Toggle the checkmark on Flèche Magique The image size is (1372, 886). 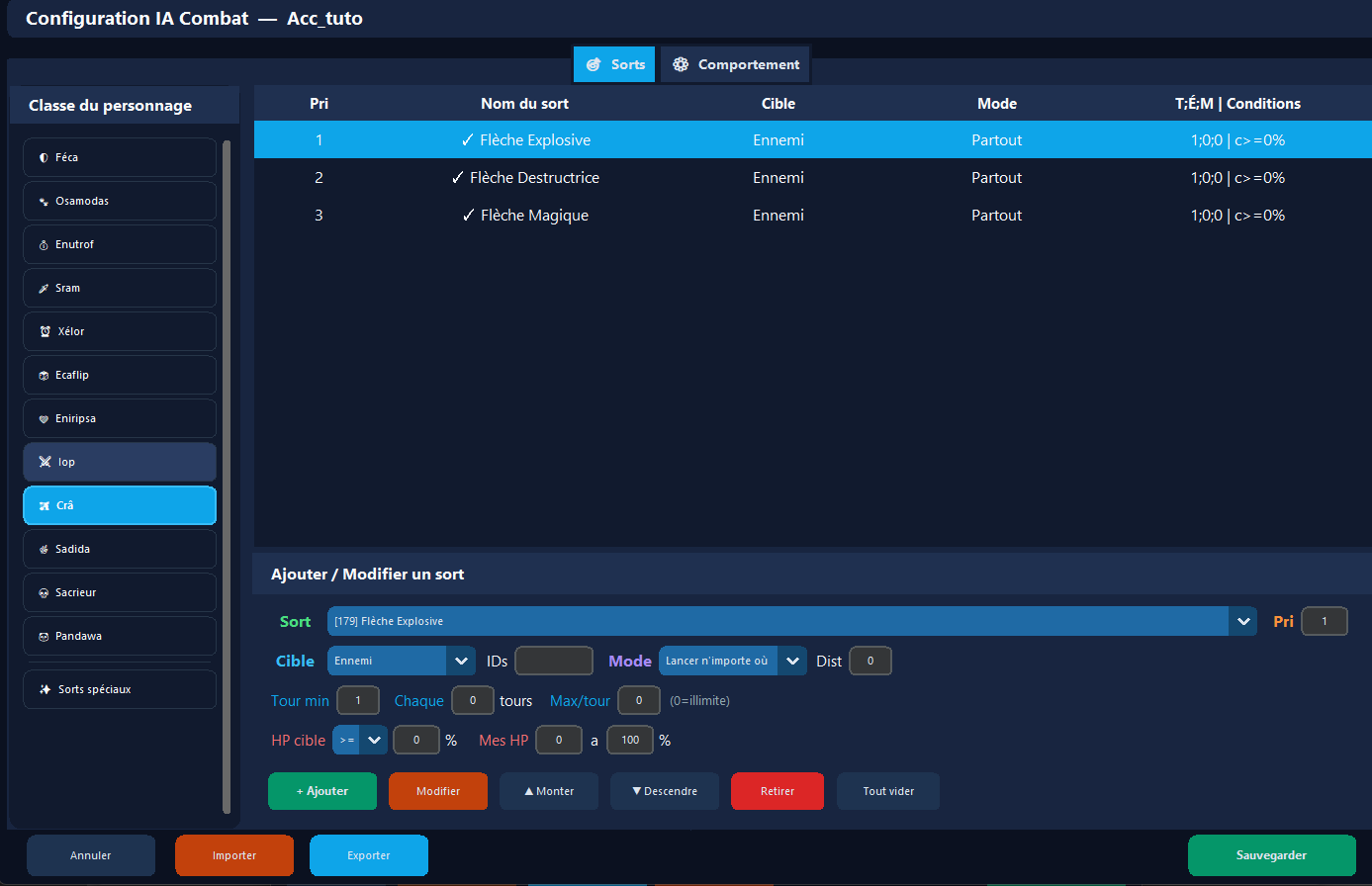pyautogui.click(x=469, y=215)
